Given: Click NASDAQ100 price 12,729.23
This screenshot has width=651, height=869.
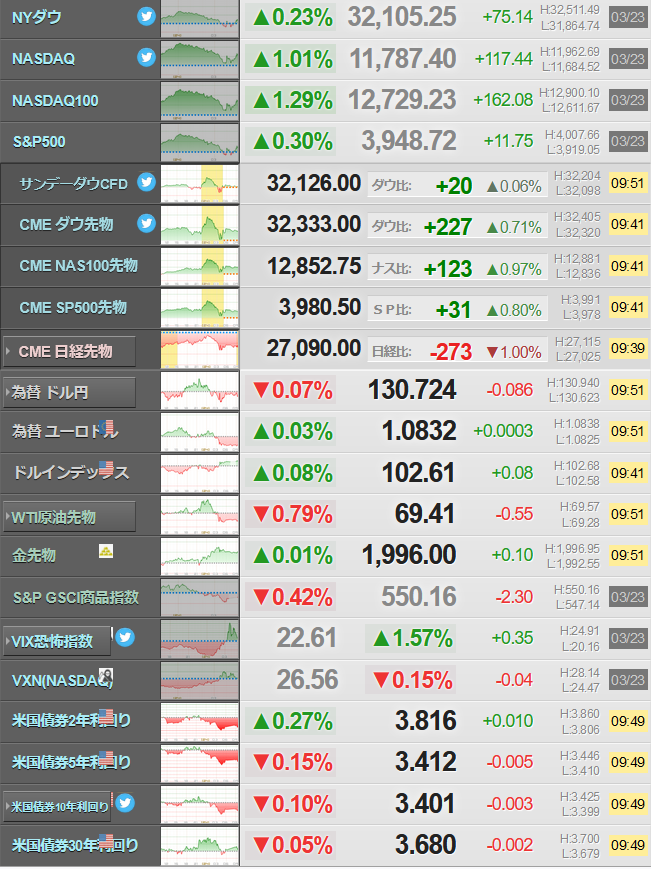Looking at the screenshot, I should [x=402, y=100].
